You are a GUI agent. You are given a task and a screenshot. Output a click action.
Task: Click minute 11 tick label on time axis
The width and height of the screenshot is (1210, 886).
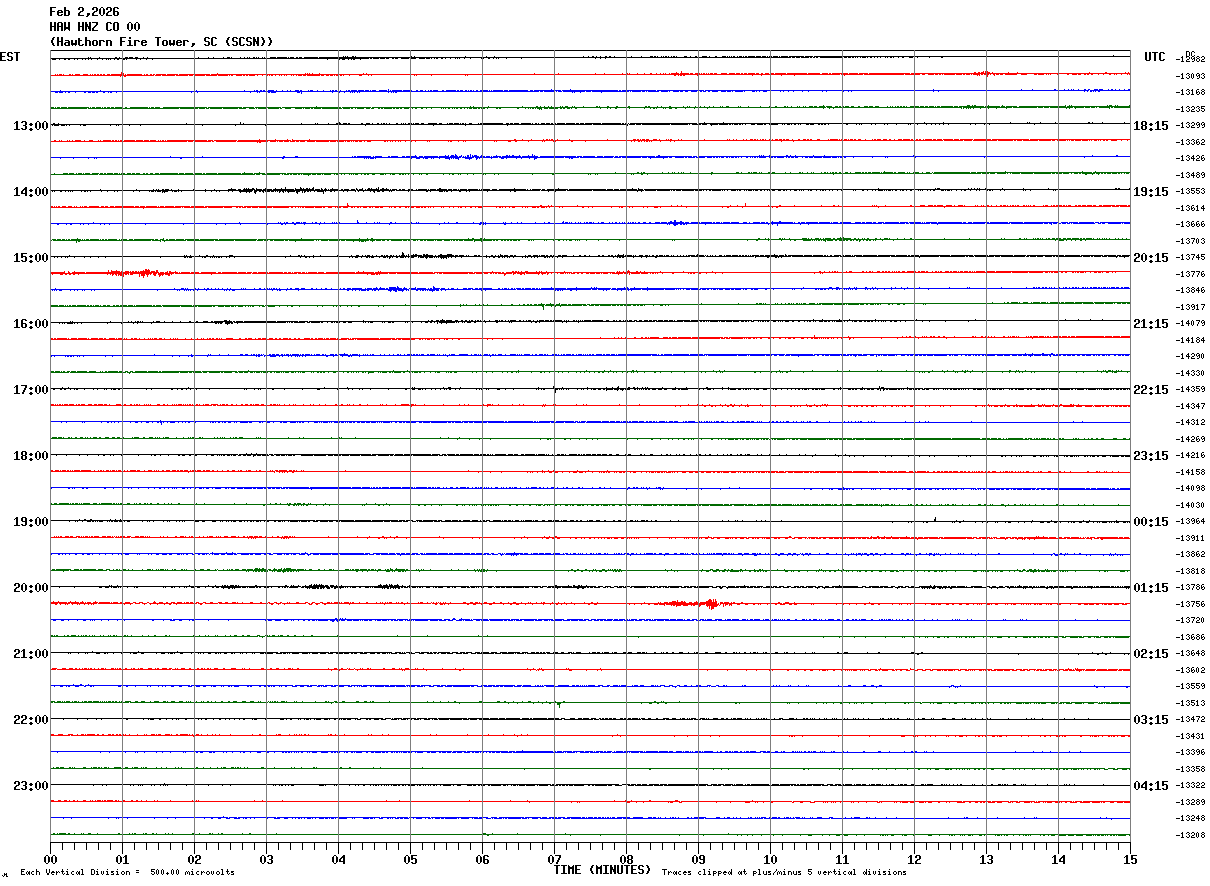[842, 859]
